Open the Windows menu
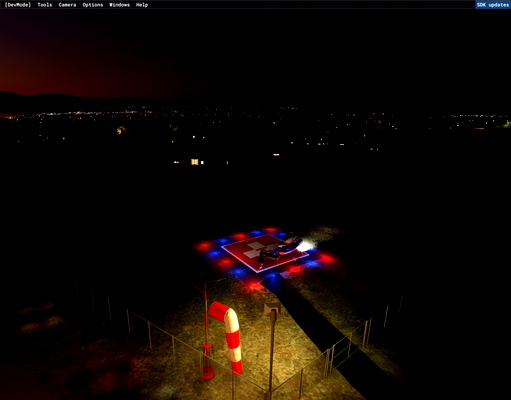This screenshot has height=400, width=511. 119,5
